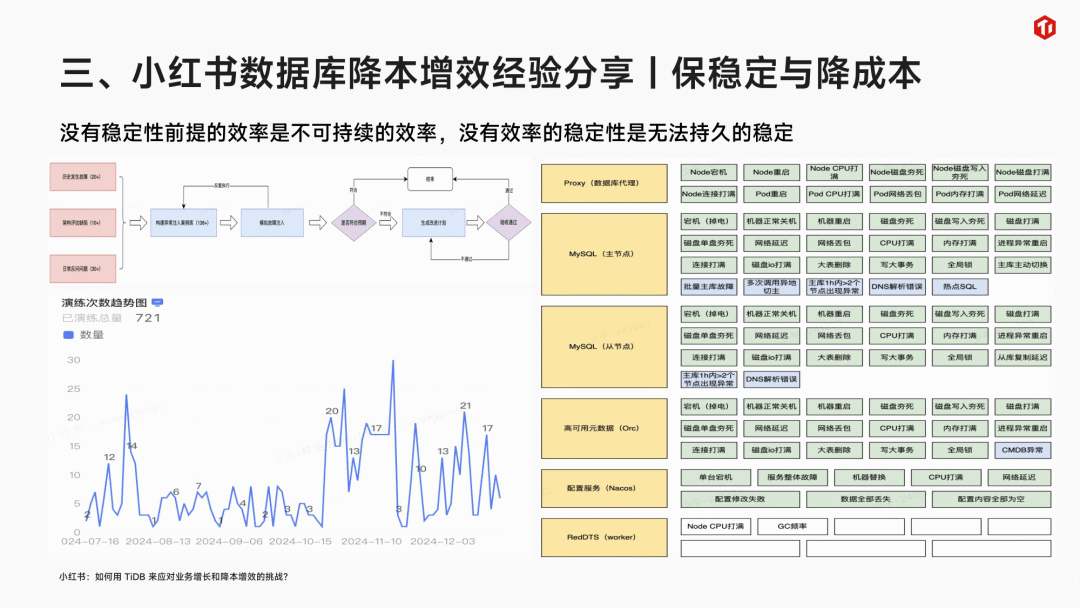Click Node CPU打满 in the Proxy row

pos(834,172)
